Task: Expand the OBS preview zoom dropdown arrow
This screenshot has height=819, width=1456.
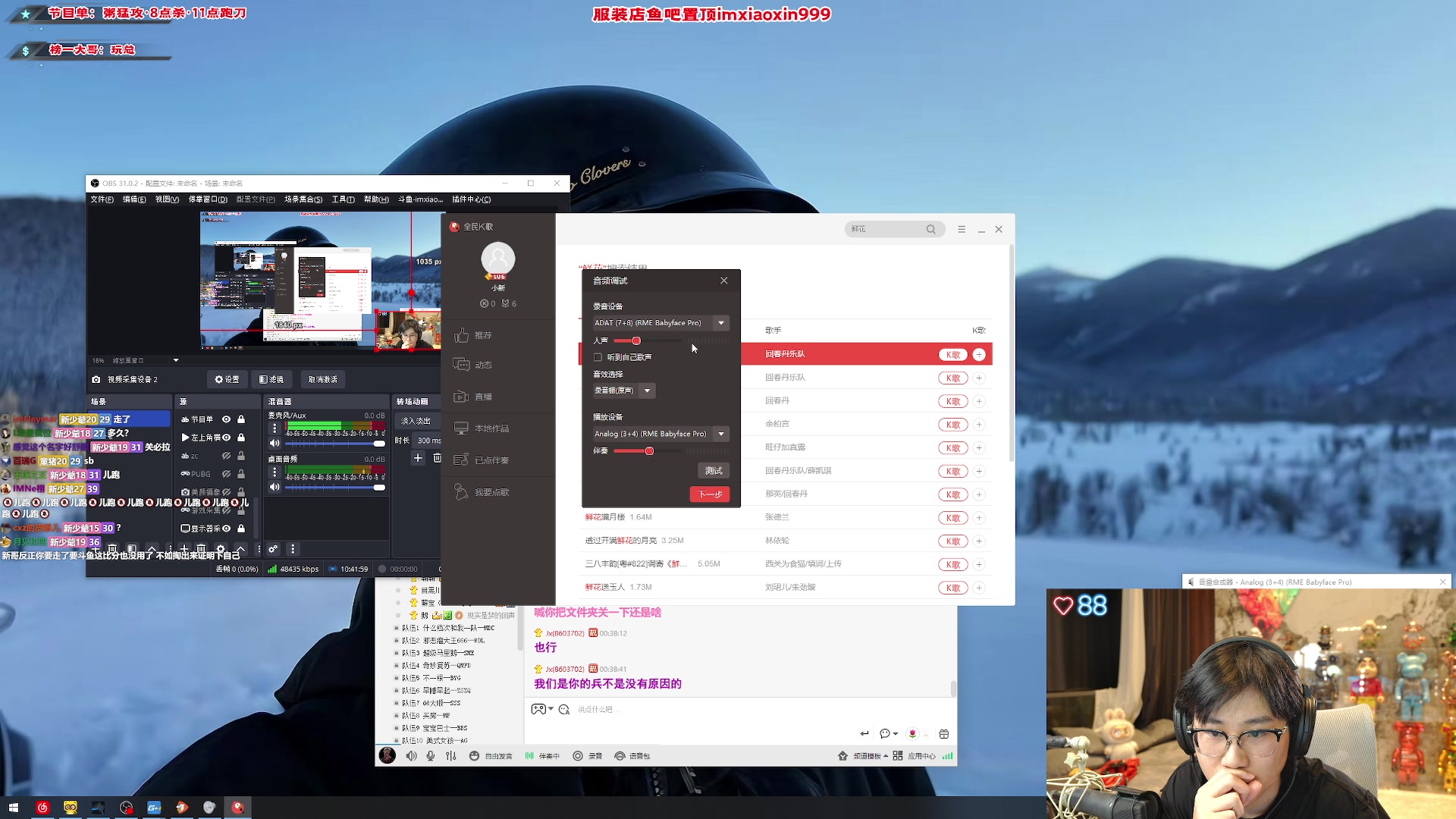Action: [176, 360]
